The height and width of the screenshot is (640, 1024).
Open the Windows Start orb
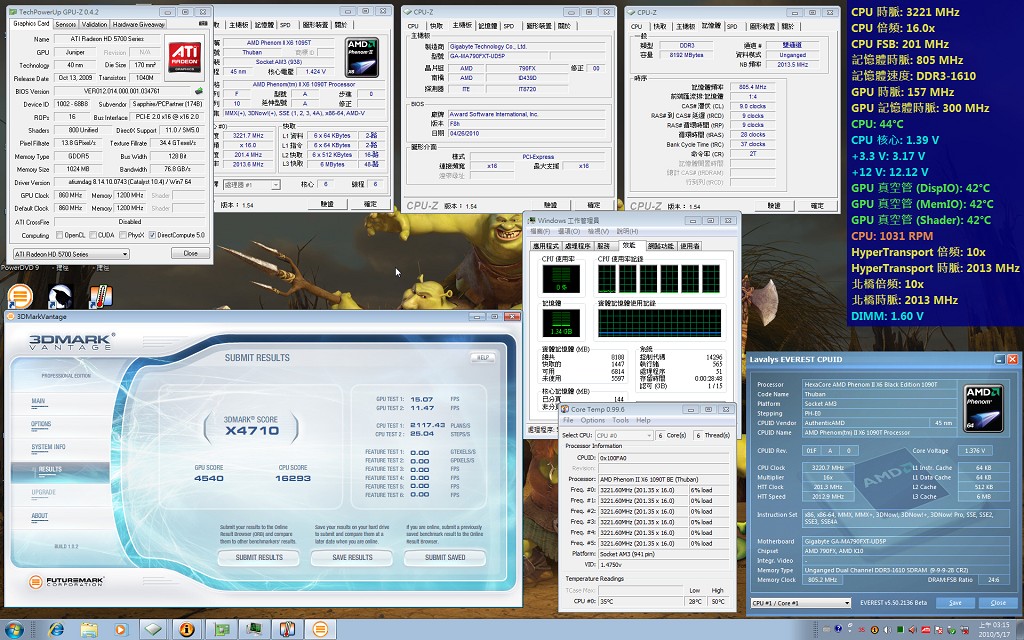[x=13, y=630]
